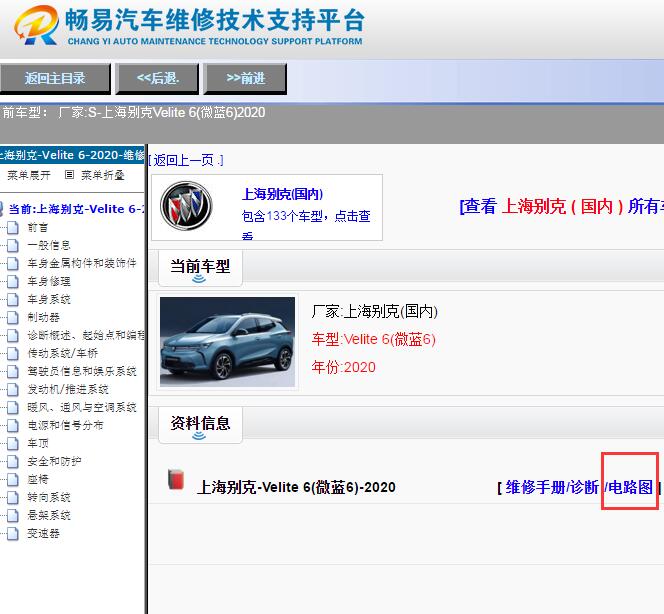The width and height of the screenshot is (664, 614).
Task: Click the 返回上一页 link
Action: pos(186,160)
